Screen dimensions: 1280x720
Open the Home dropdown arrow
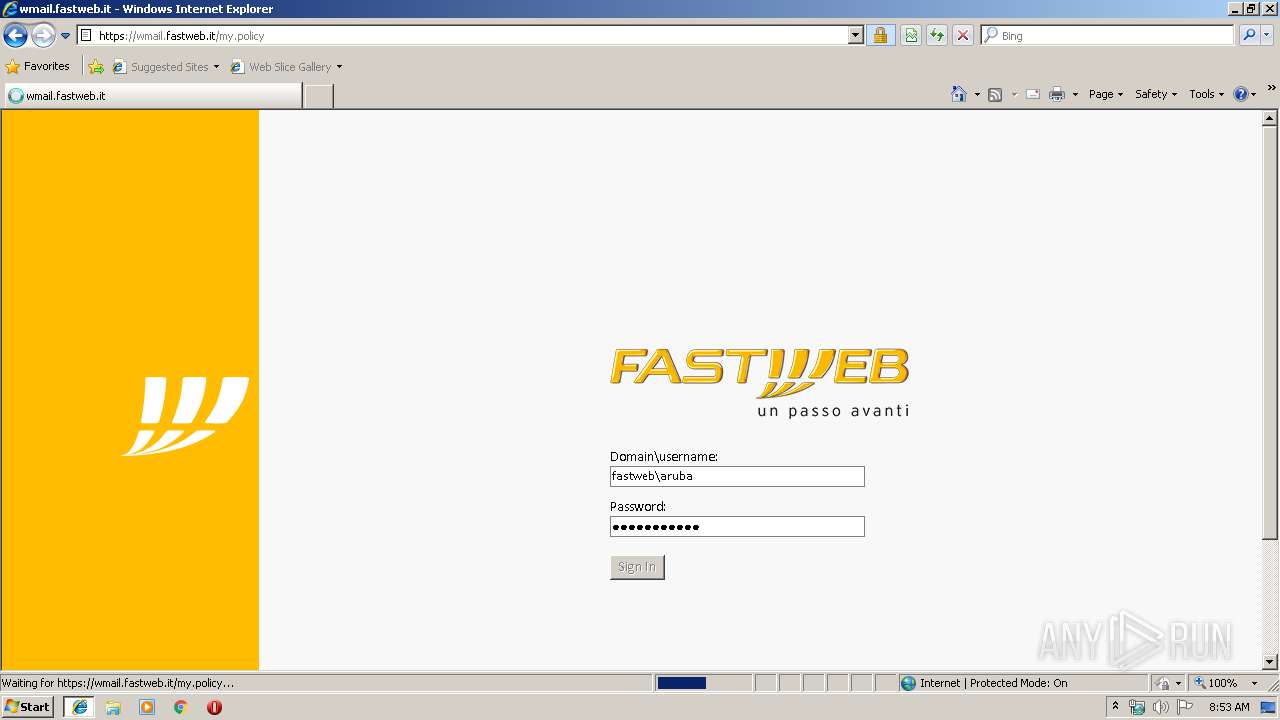pos(977,94)
